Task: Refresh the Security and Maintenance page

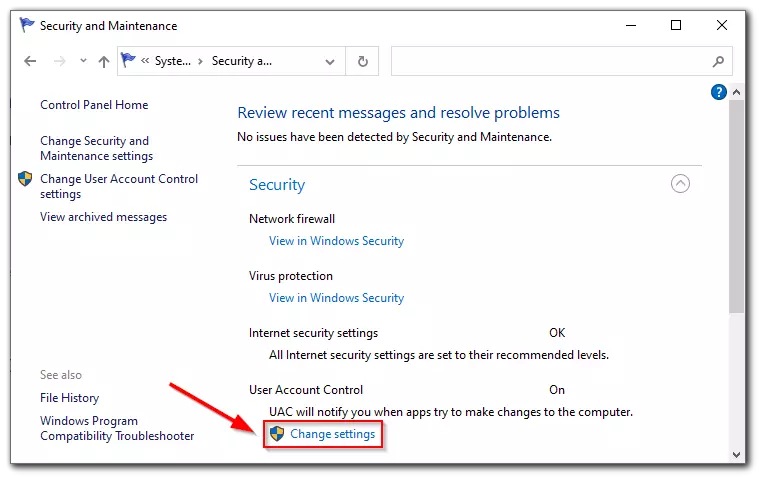Action: coord(363,61)
